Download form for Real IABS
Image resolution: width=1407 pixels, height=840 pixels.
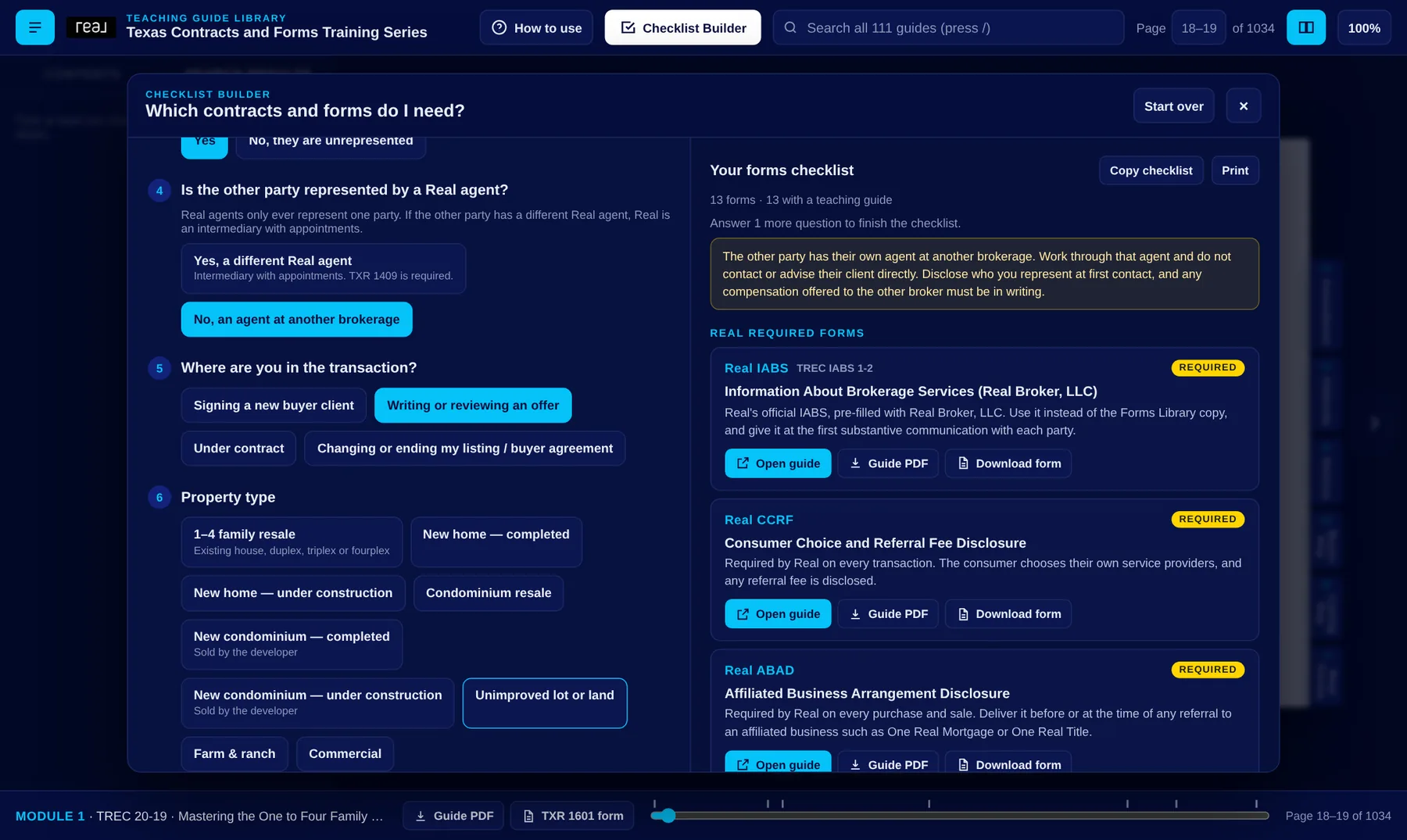point(1008,463)
